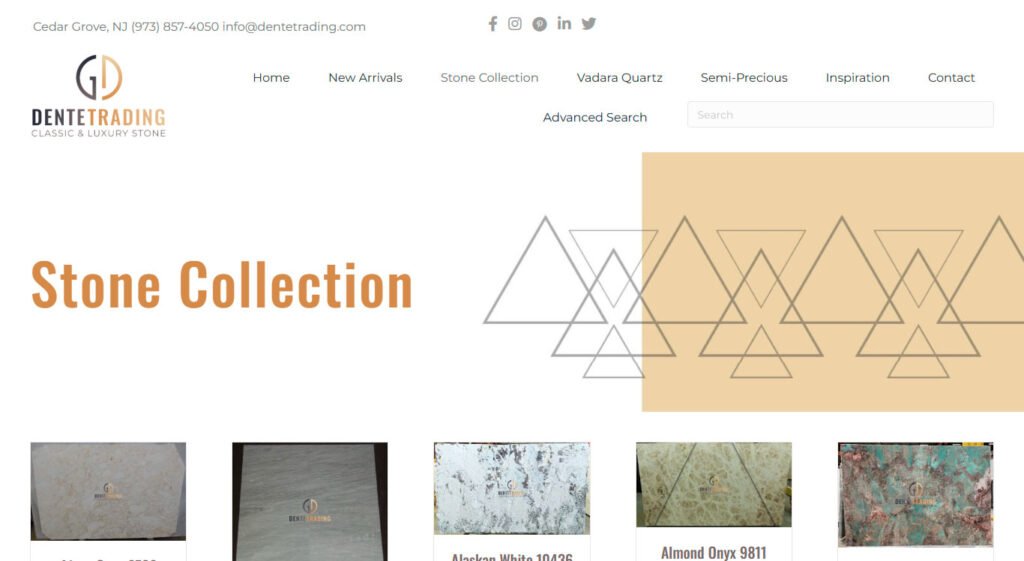Open the Twitter bird icon

tap(589, 24)
